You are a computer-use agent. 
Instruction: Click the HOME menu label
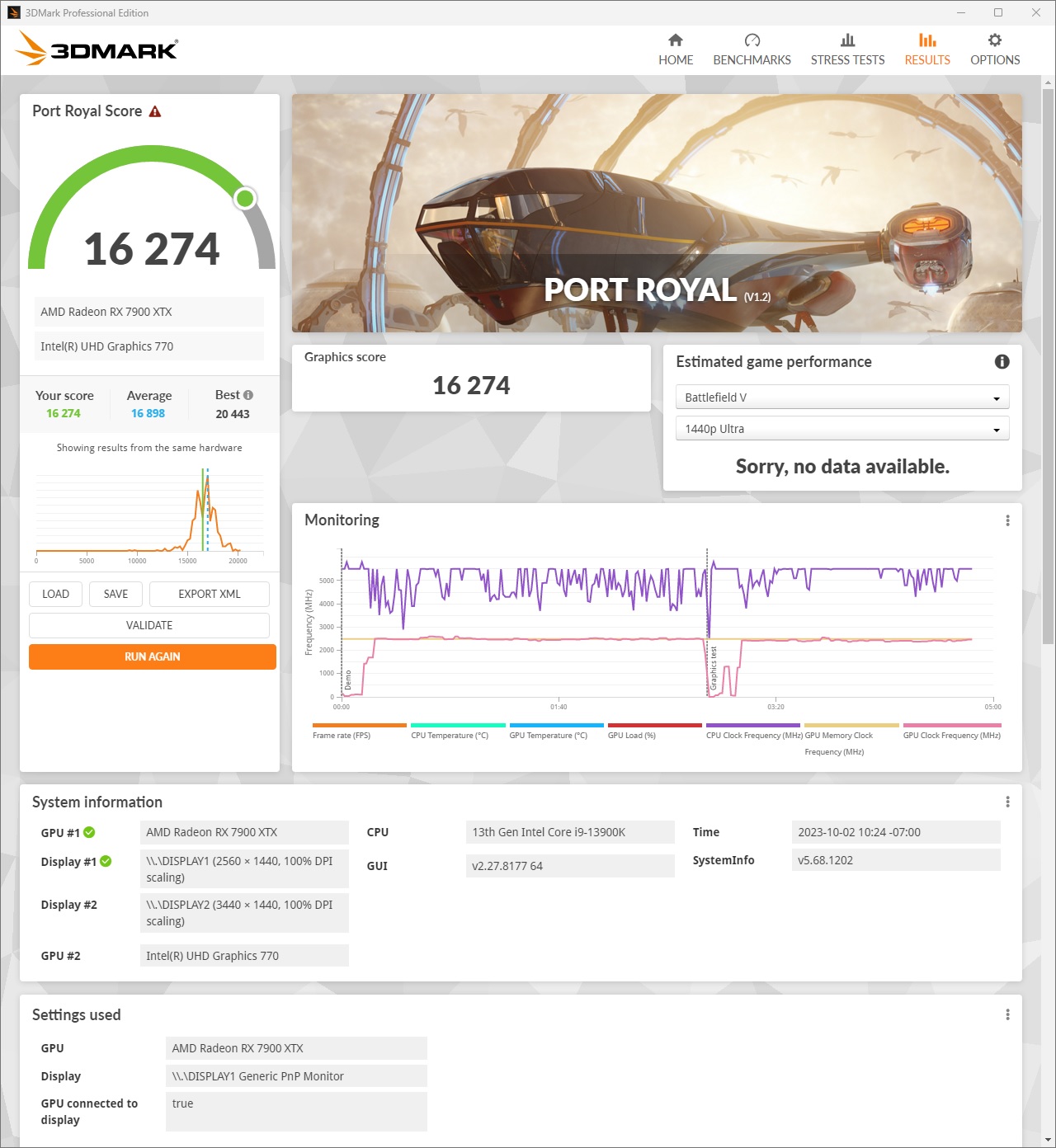coord(676,60)
